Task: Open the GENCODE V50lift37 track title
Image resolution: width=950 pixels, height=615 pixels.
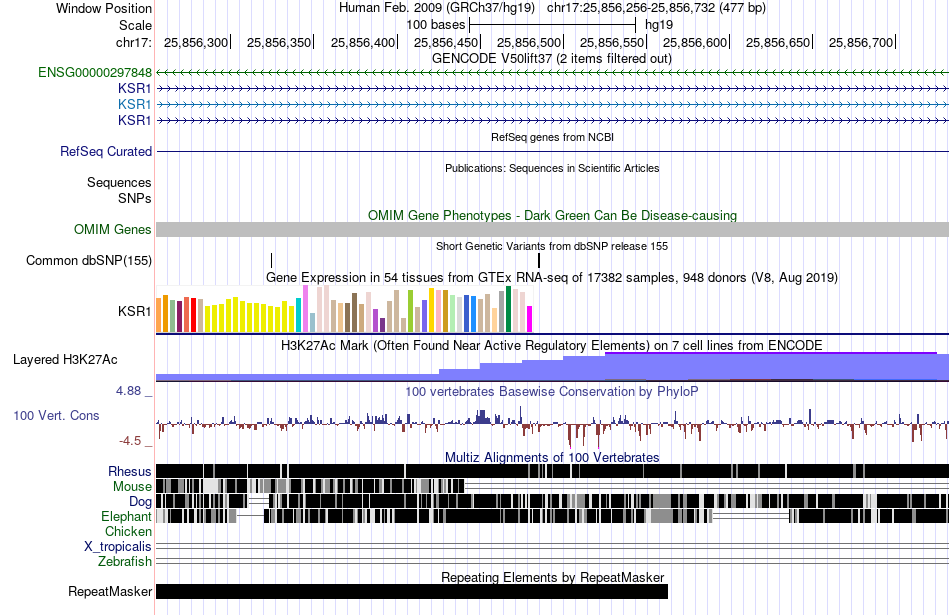Action: (552, 59)
